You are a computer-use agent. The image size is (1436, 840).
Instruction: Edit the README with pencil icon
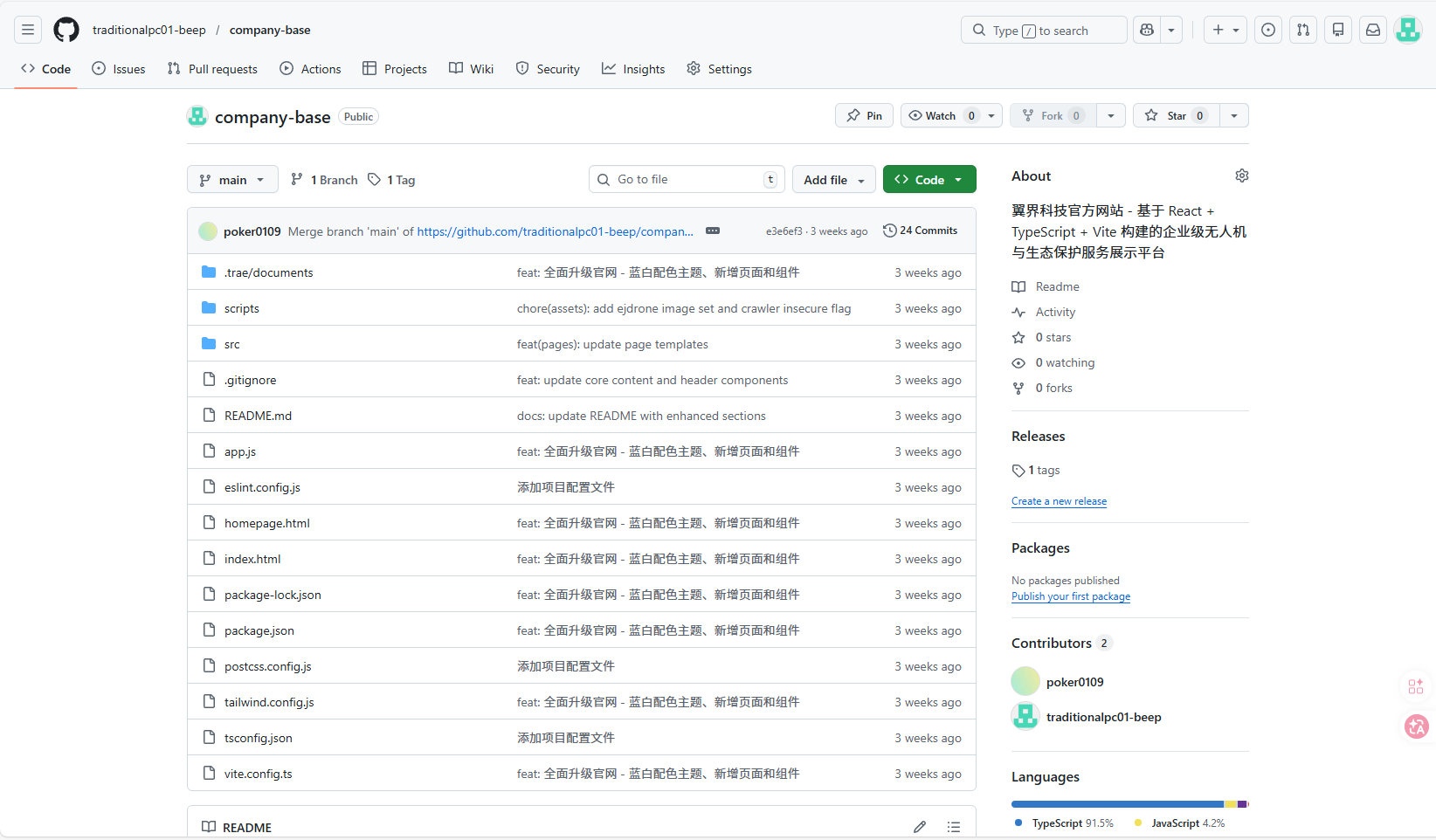920,827
